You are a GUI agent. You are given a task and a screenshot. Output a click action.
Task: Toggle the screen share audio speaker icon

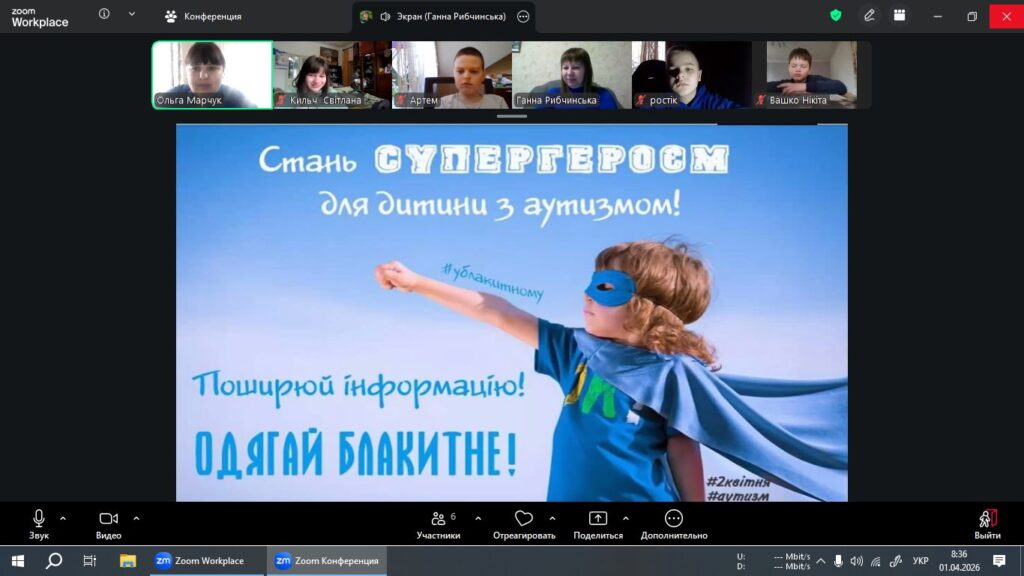(x=385, y=16)
